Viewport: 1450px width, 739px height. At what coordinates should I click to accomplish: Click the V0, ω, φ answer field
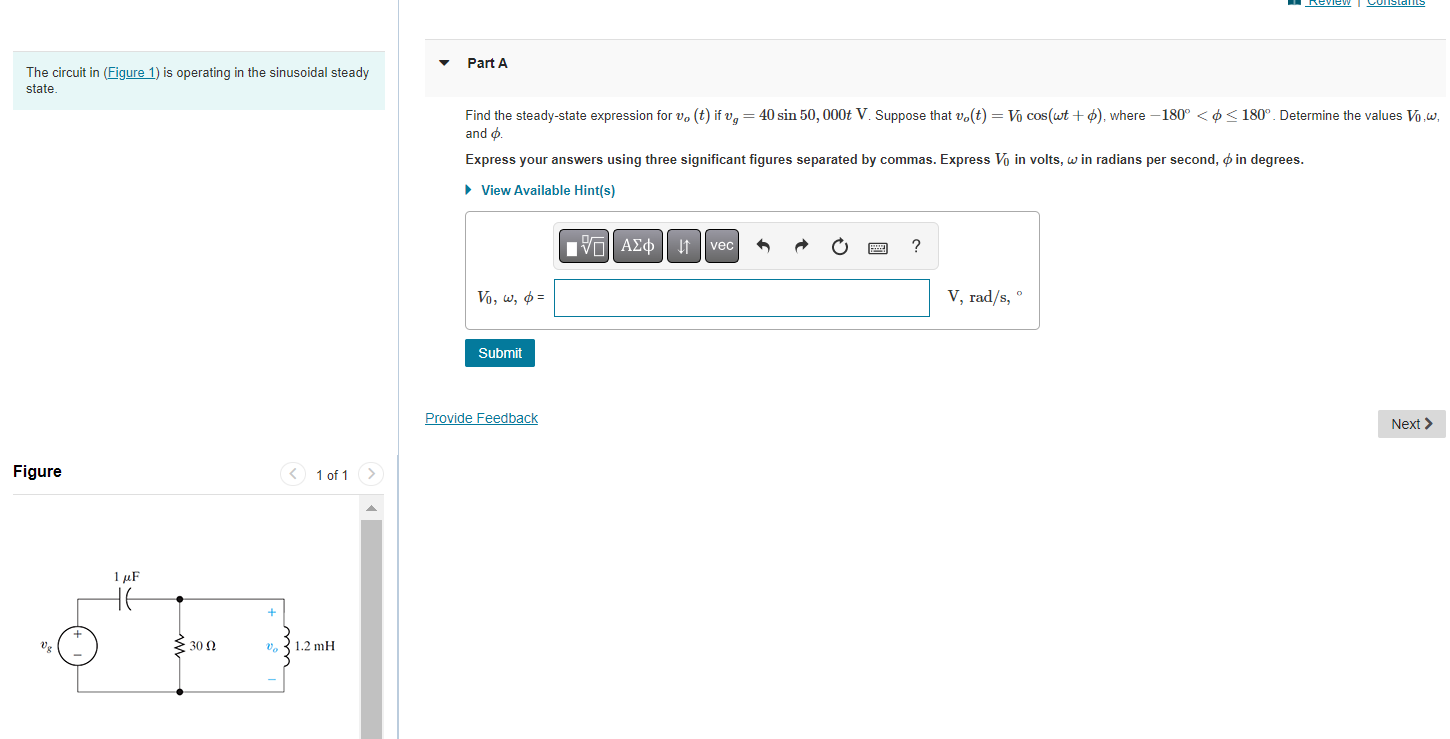(x=742, y=298)
